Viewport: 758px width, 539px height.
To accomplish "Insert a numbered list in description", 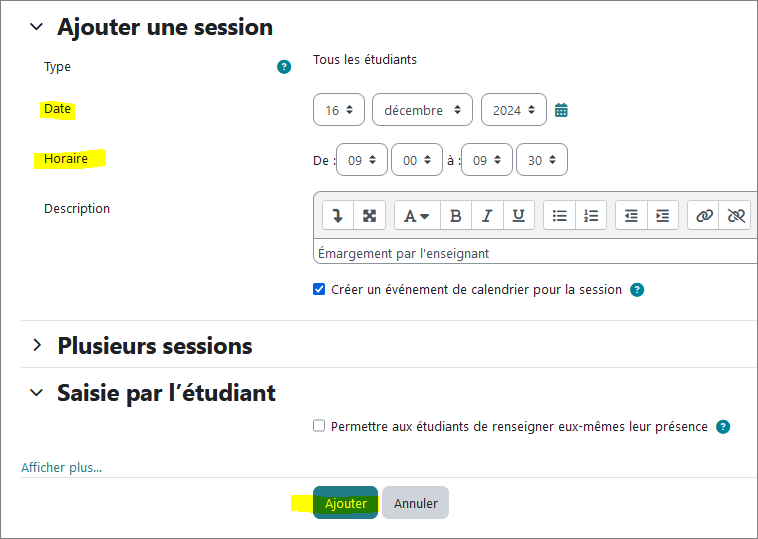I will (x=591, y=215).
